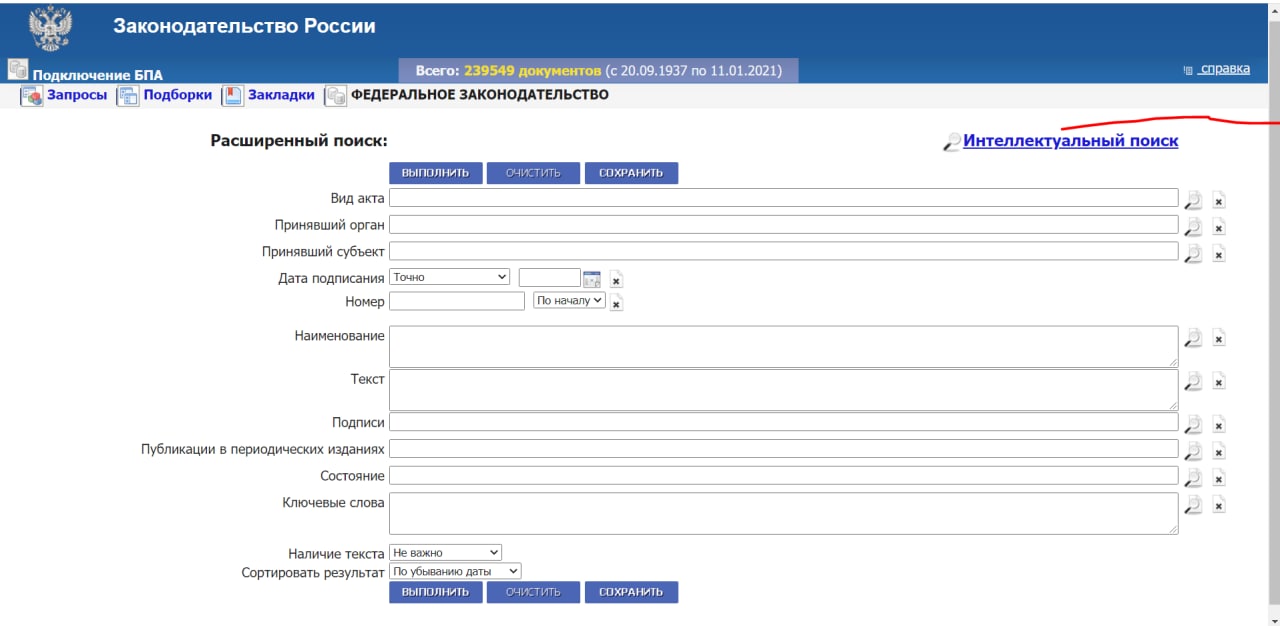Open dictionary lookup for Принявший субъект field
This screenshot has width=1280, height=626.
point(1192,254)
